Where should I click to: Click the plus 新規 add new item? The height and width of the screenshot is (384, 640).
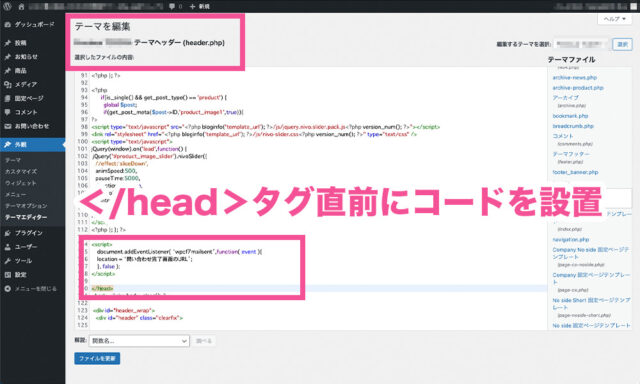tap(200, 7)
